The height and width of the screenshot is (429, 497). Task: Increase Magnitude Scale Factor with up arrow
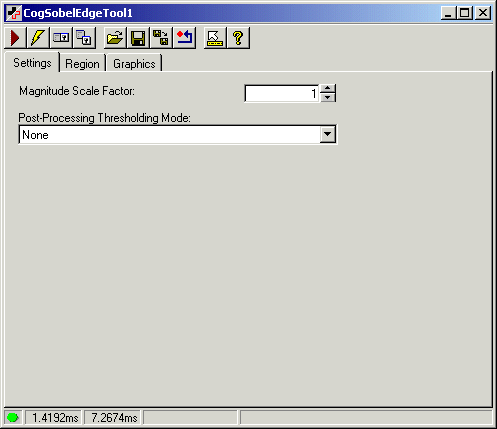328,88
